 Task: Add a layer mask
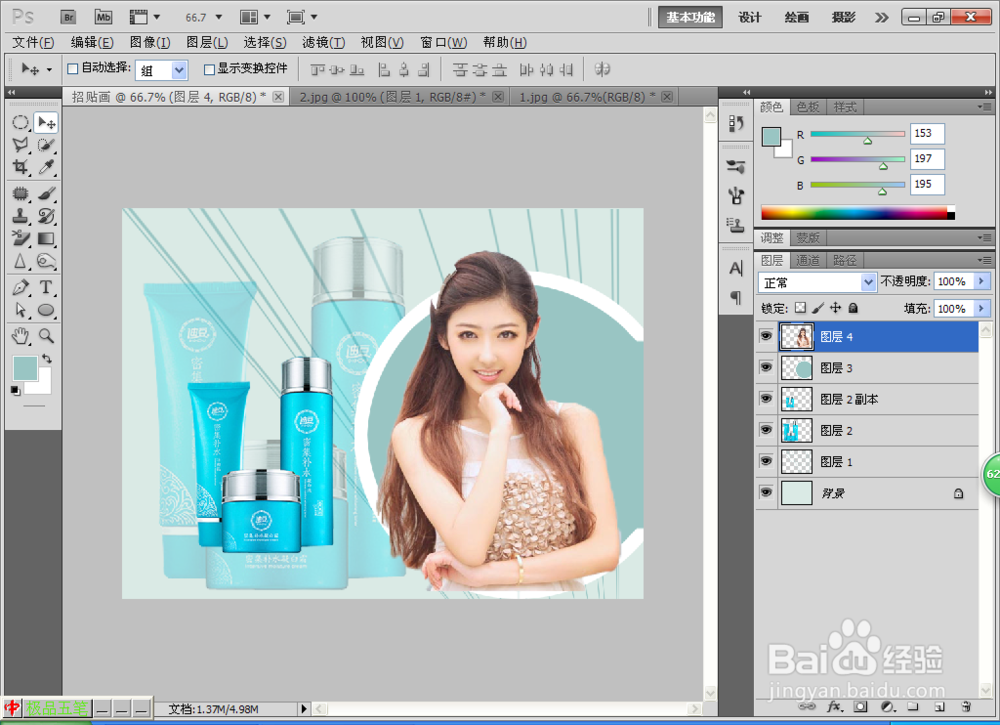(861, 707)
